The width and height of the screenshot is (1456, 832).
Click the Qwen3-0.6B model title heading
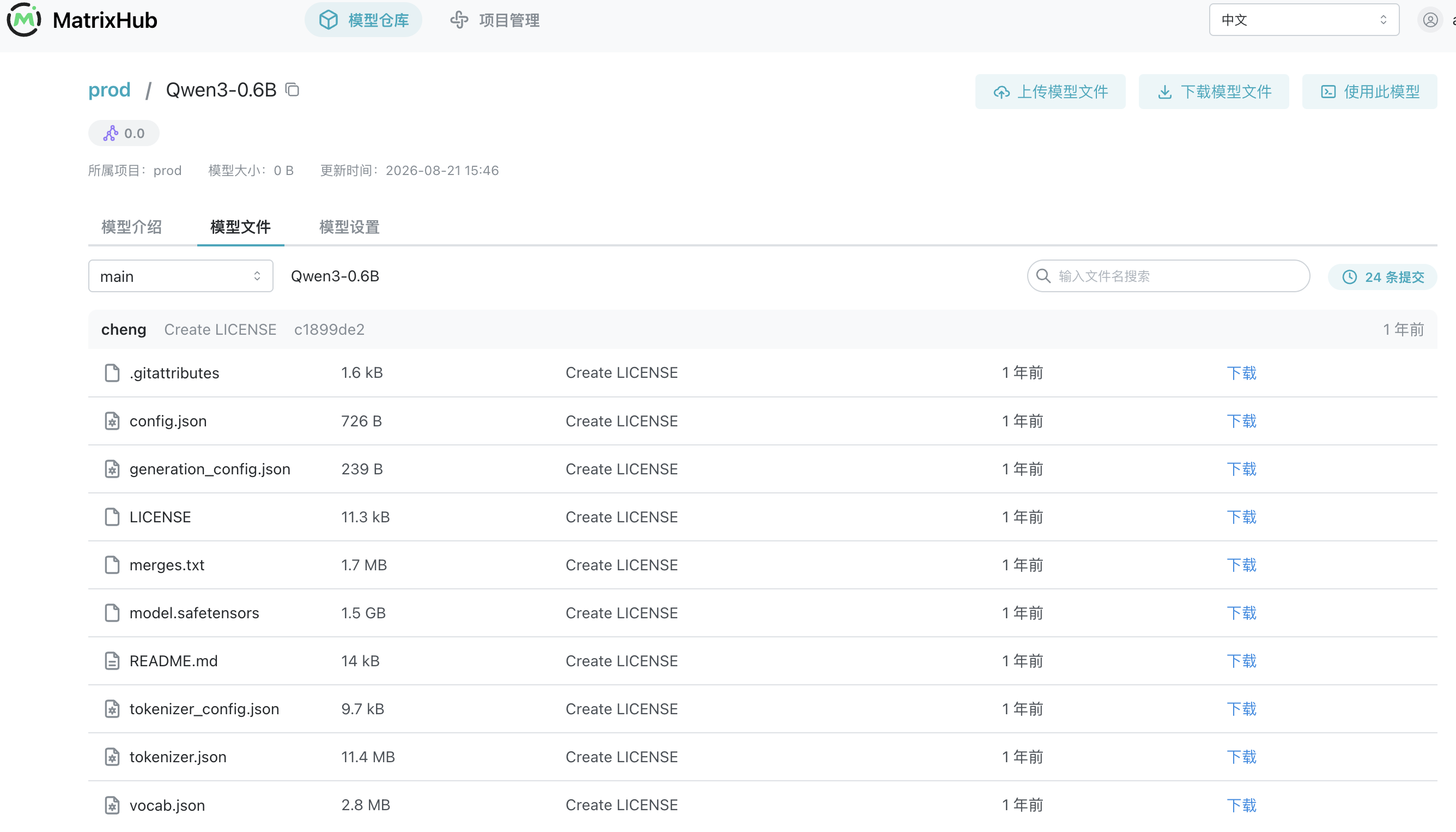point(221,90)
